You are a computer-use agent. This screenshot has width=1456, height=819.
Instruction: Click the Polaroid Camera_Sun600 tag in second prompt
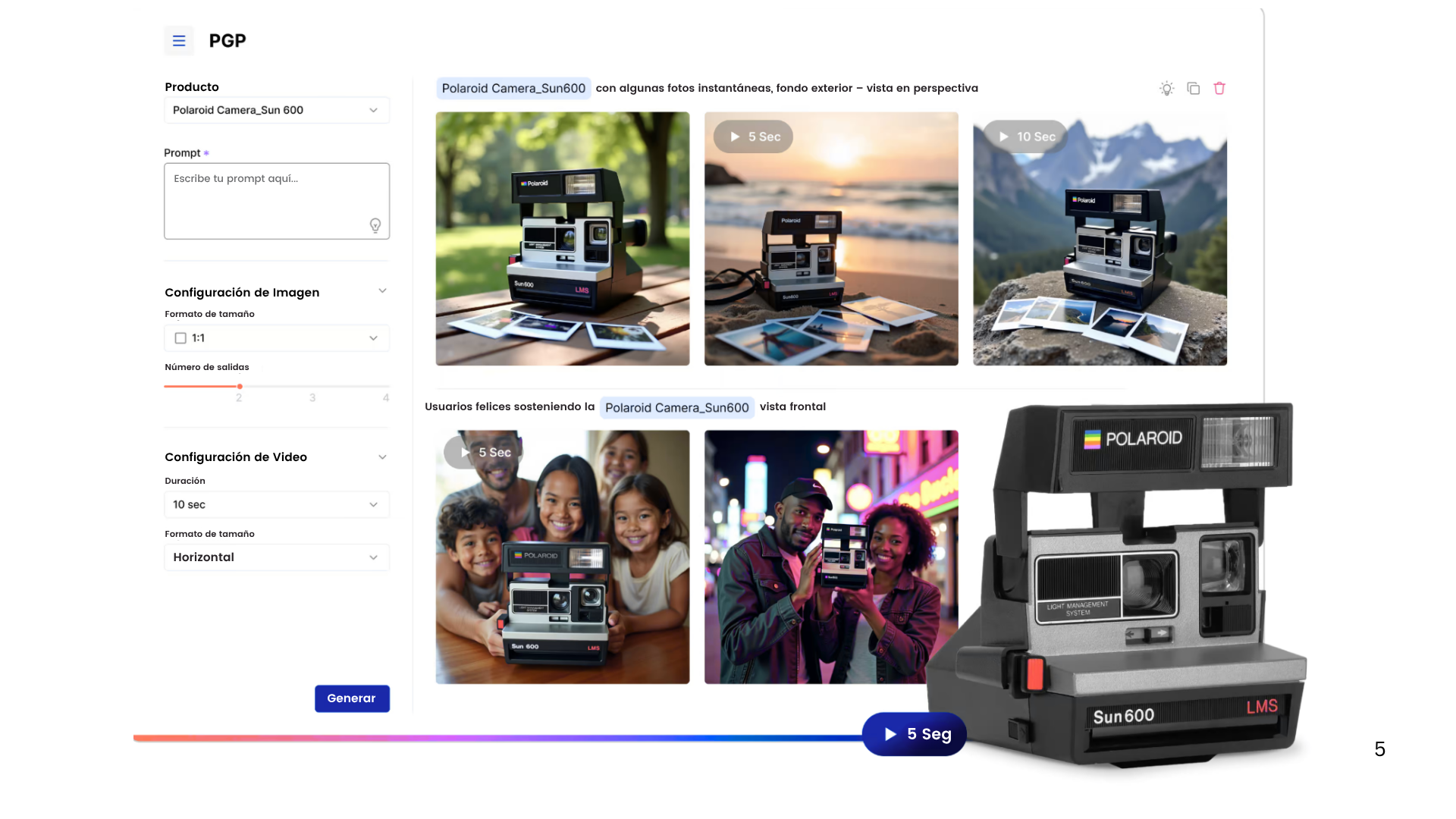pyautogui.click(x=677, y=408)
